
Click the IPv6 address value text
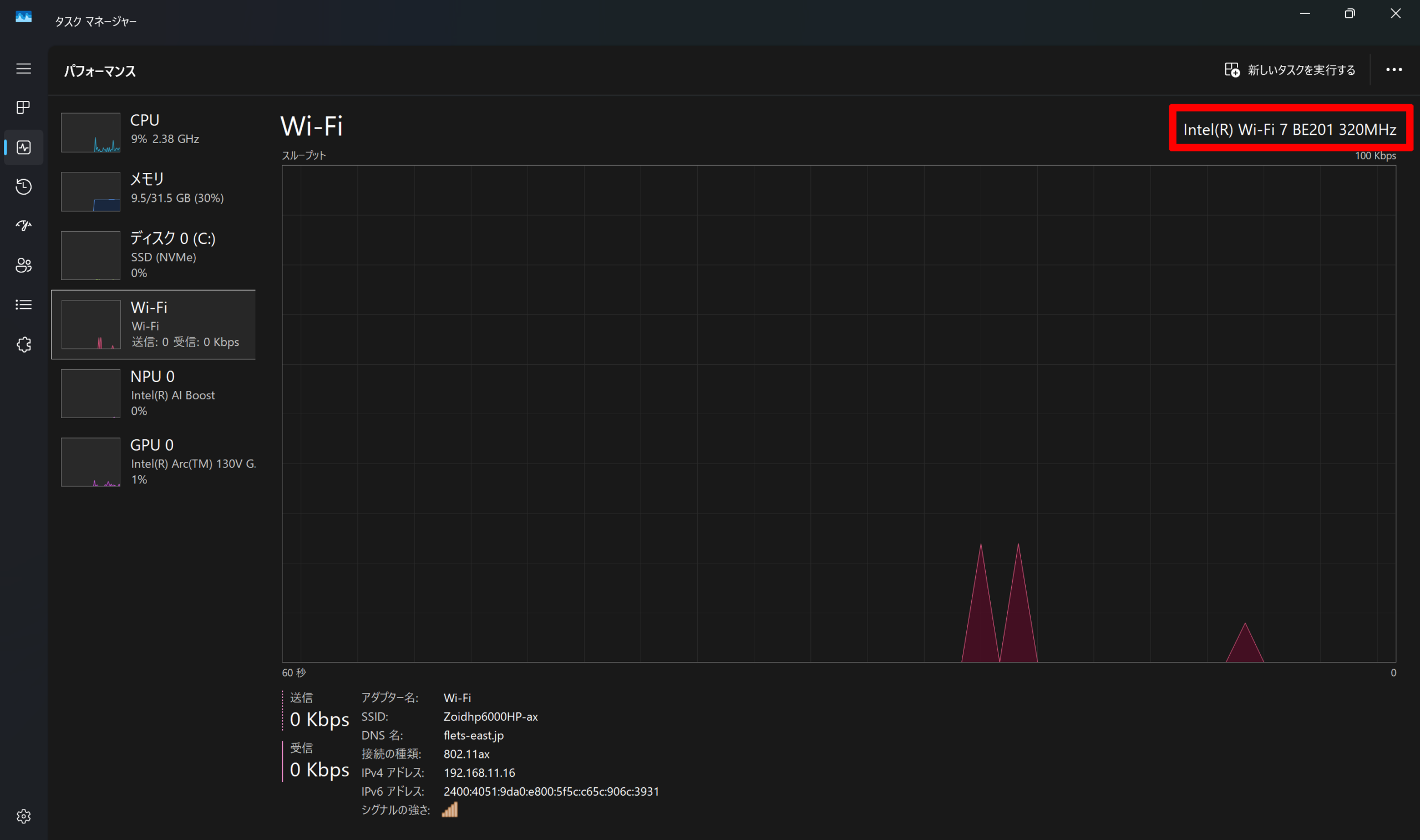pyautogui.click(x=551, y=791)
